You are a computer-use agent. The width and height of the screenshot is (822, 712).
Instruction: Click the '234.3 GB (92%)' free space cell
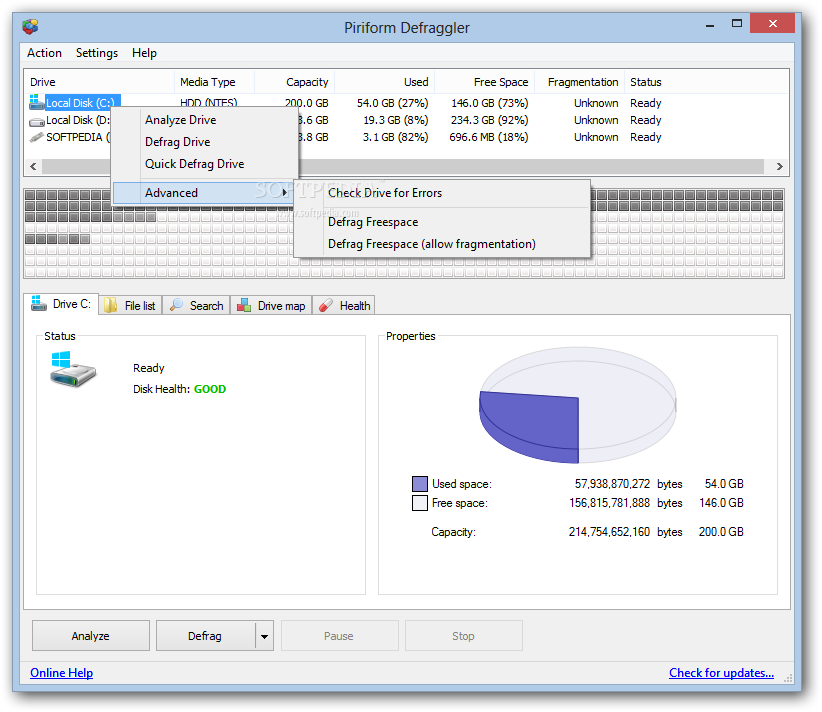tap(489, 120)
